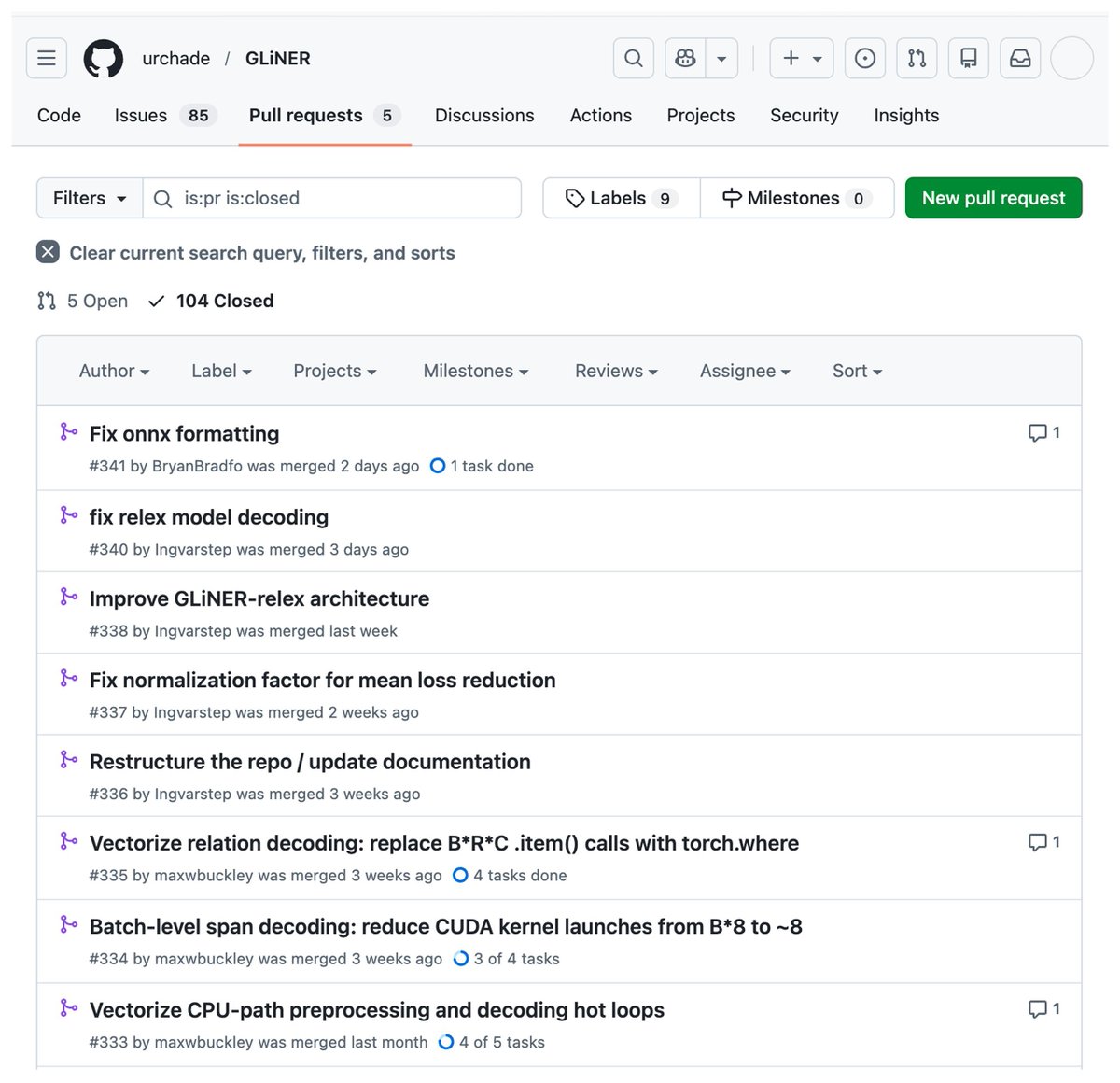Viewport: 1120px width, 1083px height.
Task: Open the search magnifier button
Action: coord(634,58)
